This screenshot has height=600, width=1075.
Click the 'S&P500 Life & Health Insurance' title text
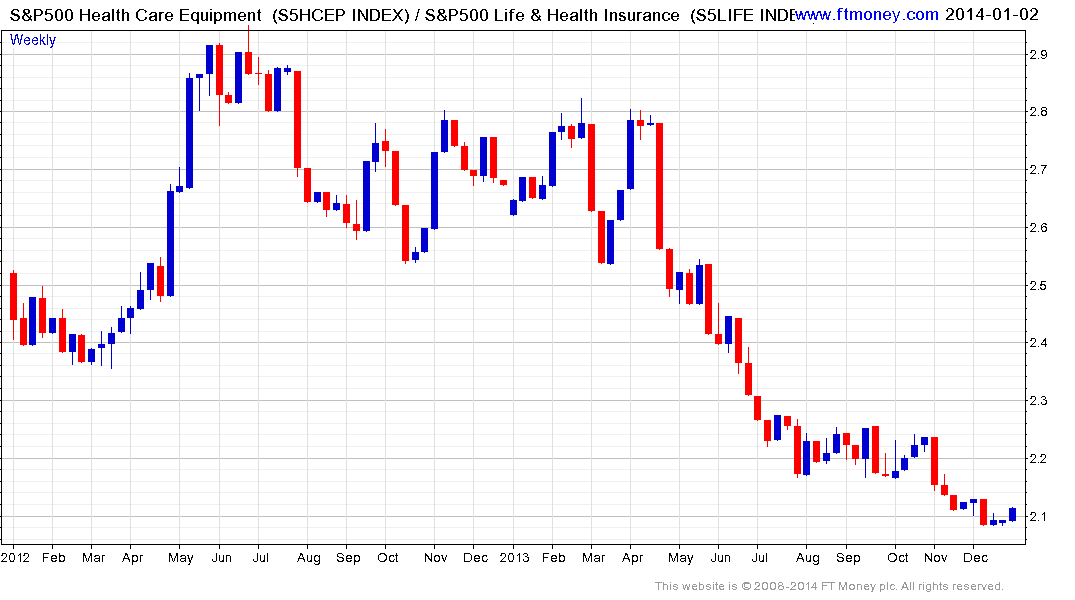552,15
